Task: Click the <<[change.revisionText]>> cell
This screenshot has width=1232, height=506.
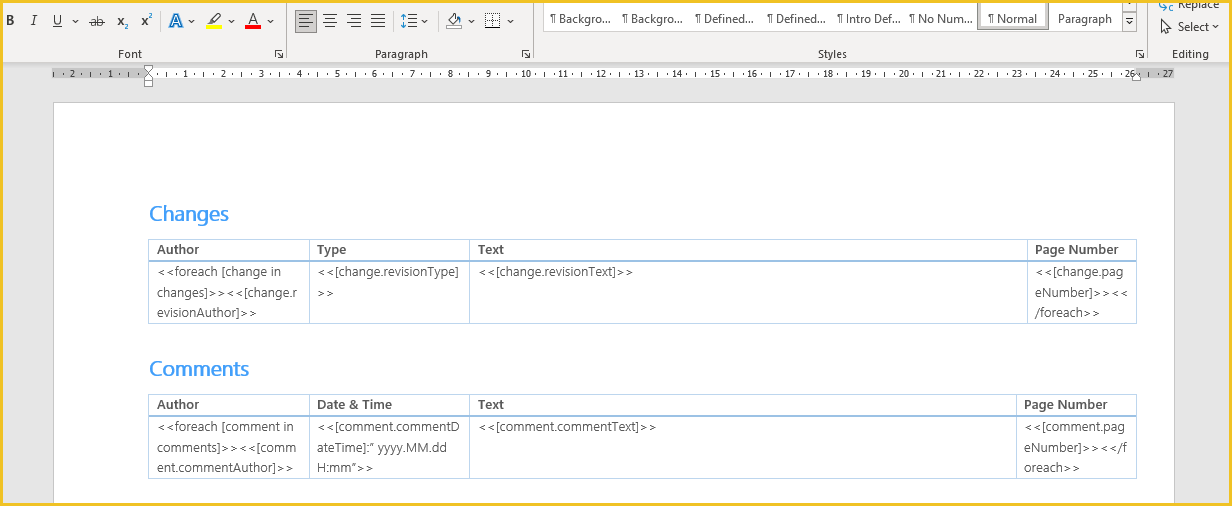Action: 748,292
